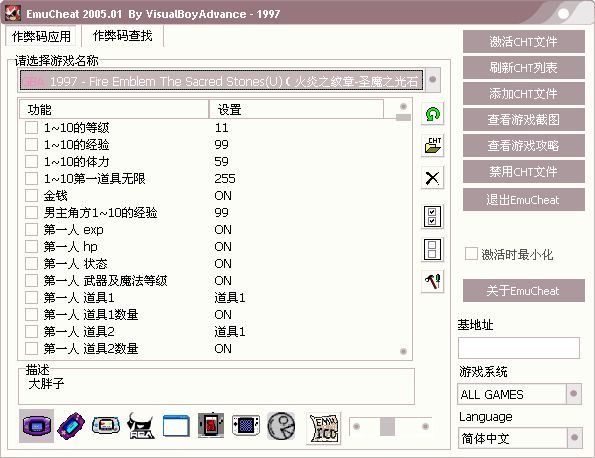Image resolution: width=595 pixels, height=458 pixels.
Task: Select the EMU ICO scroll icon
Action: pyautogui.click(x=323, y=428)
